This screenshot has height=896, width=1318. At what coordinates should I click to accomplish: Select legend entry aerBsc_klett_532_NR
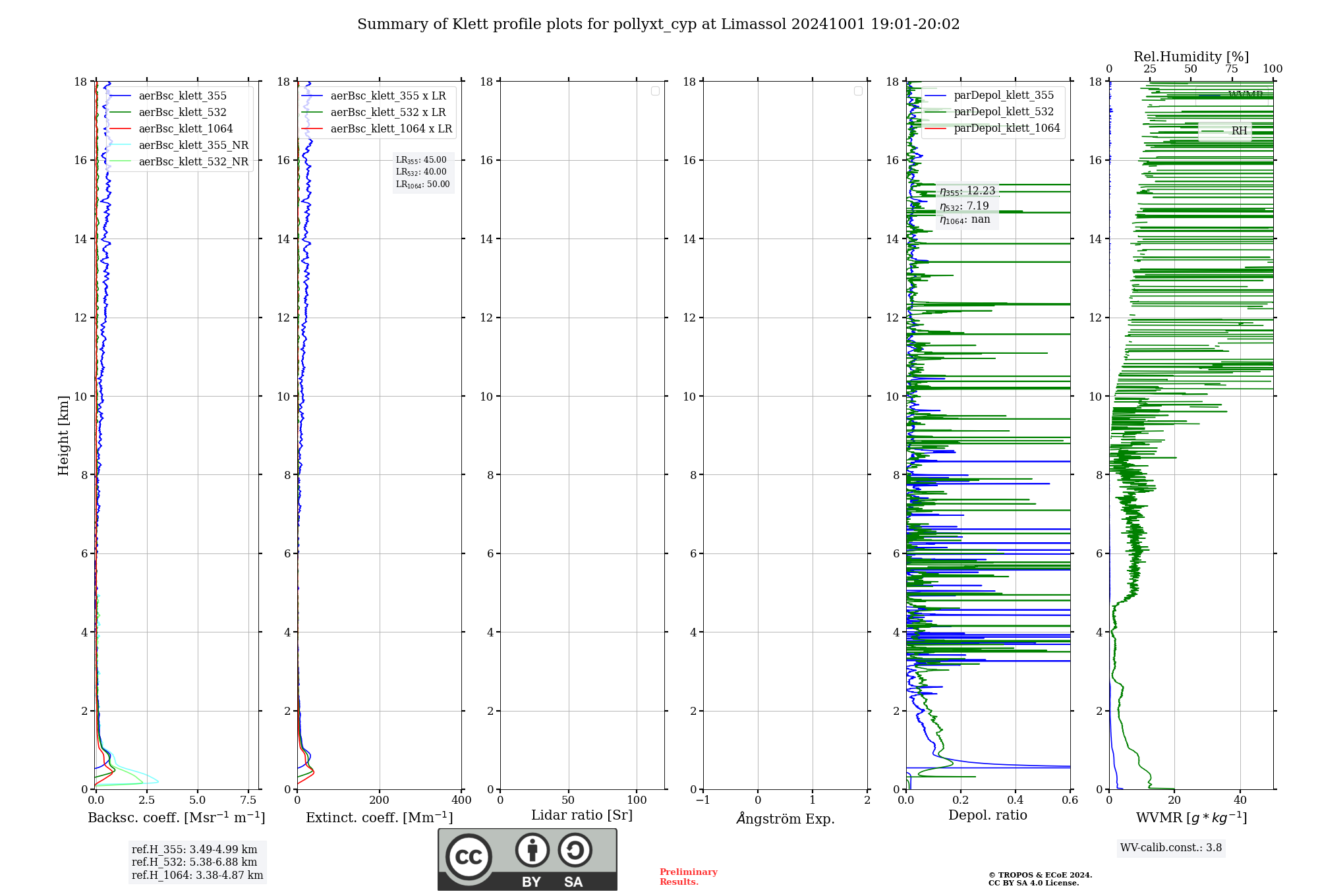pos(179,162)
